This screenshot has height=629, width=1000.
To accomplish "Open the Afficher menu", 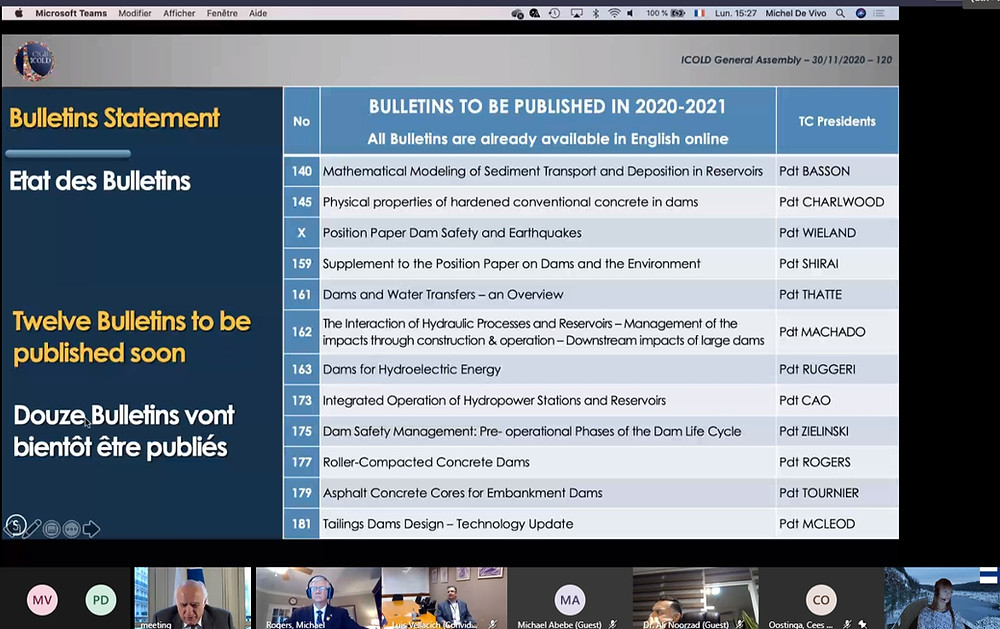I will click(179, 13).
